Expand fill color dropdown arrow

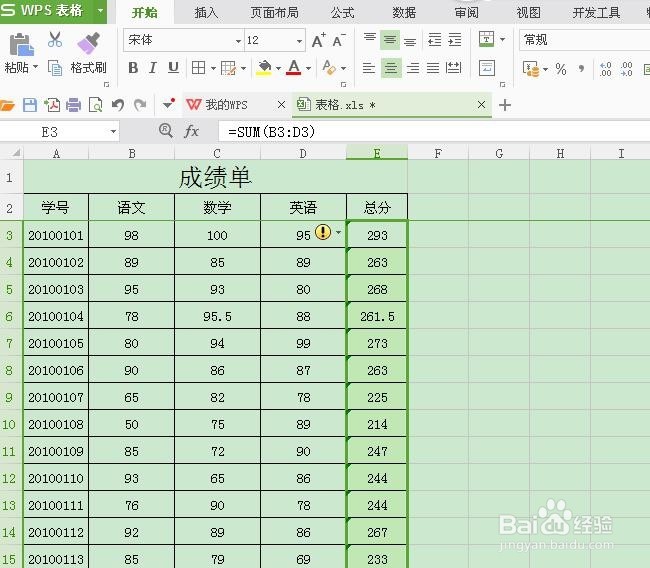coord(278,68)
